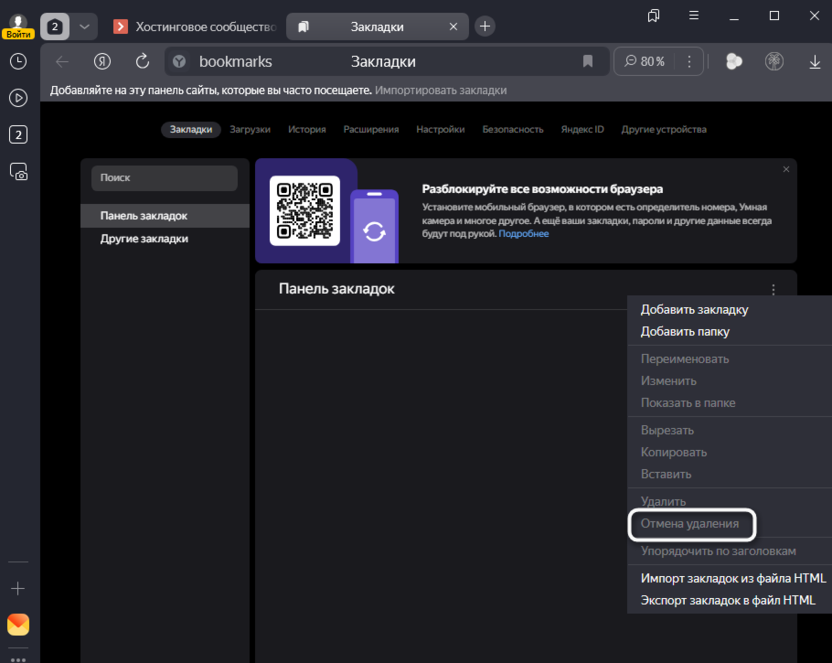
Task: Open the screenshot camera tool in sidebar
Action: point(18,172)
